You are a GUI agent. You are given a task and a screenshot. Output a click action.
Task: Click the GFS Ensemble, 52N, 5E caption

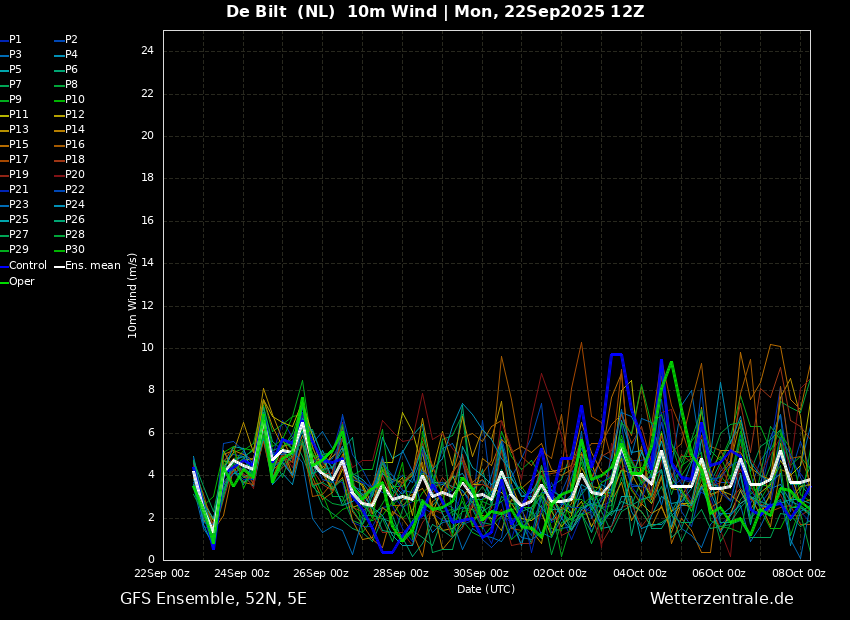(213, 599)
